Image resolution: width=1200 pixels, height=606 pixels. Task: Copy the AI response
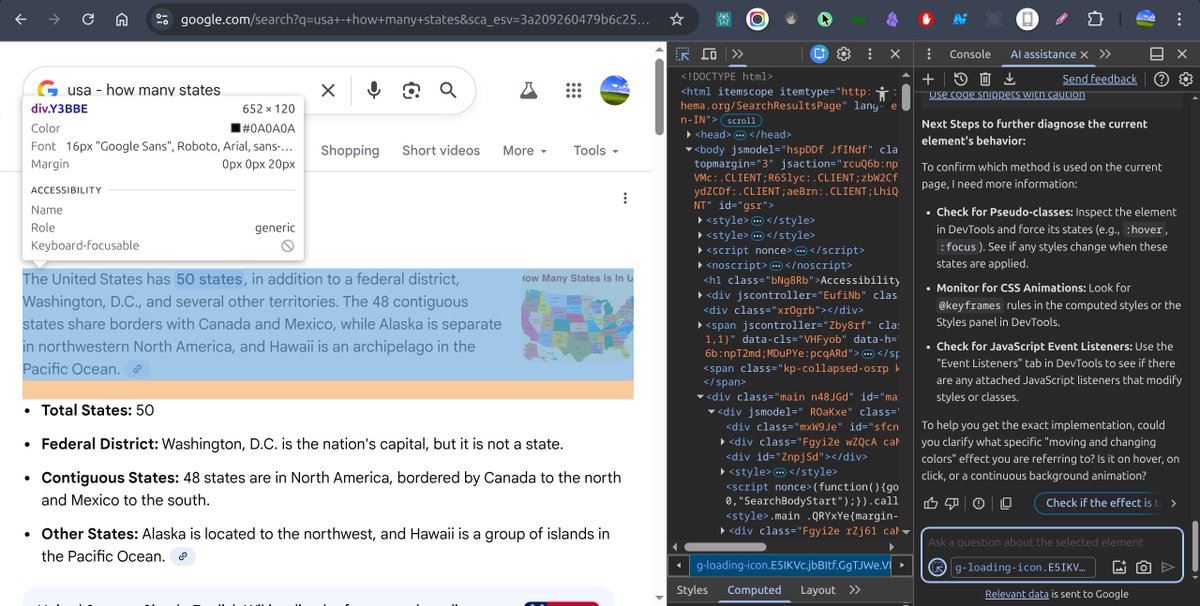click(x=1006, y=503)
